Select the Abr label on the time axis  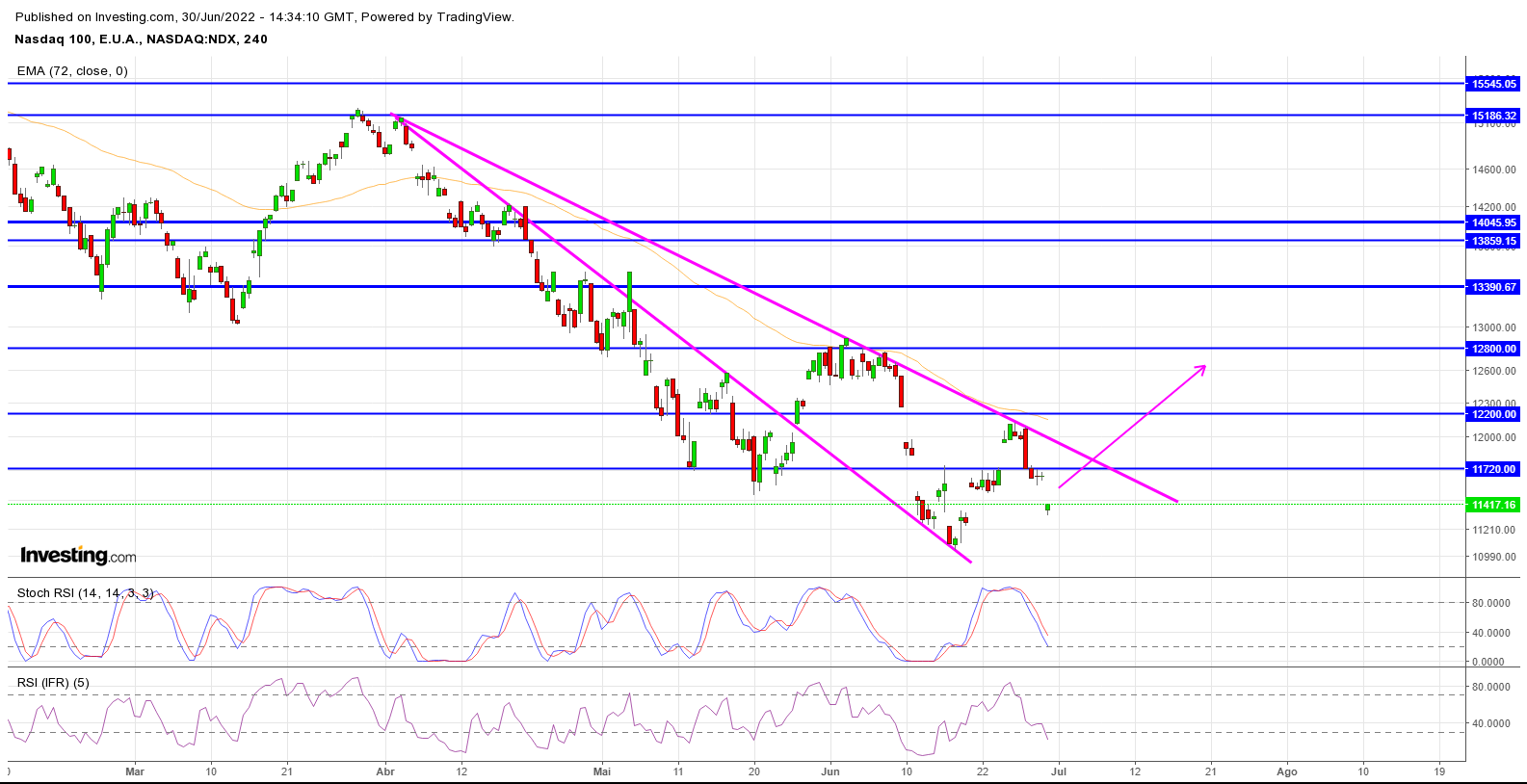click(385, 771)
